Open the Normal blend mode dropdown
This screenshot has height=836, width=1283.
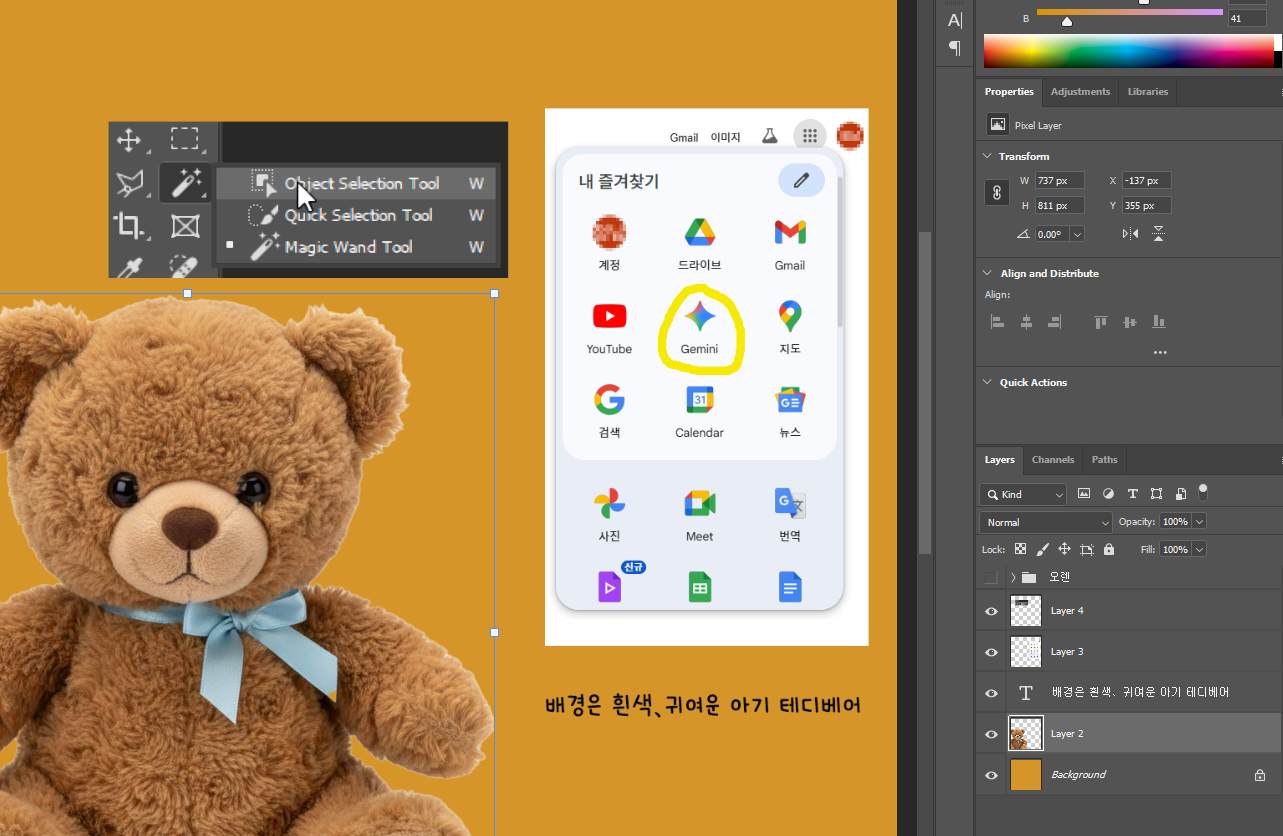1045,522
